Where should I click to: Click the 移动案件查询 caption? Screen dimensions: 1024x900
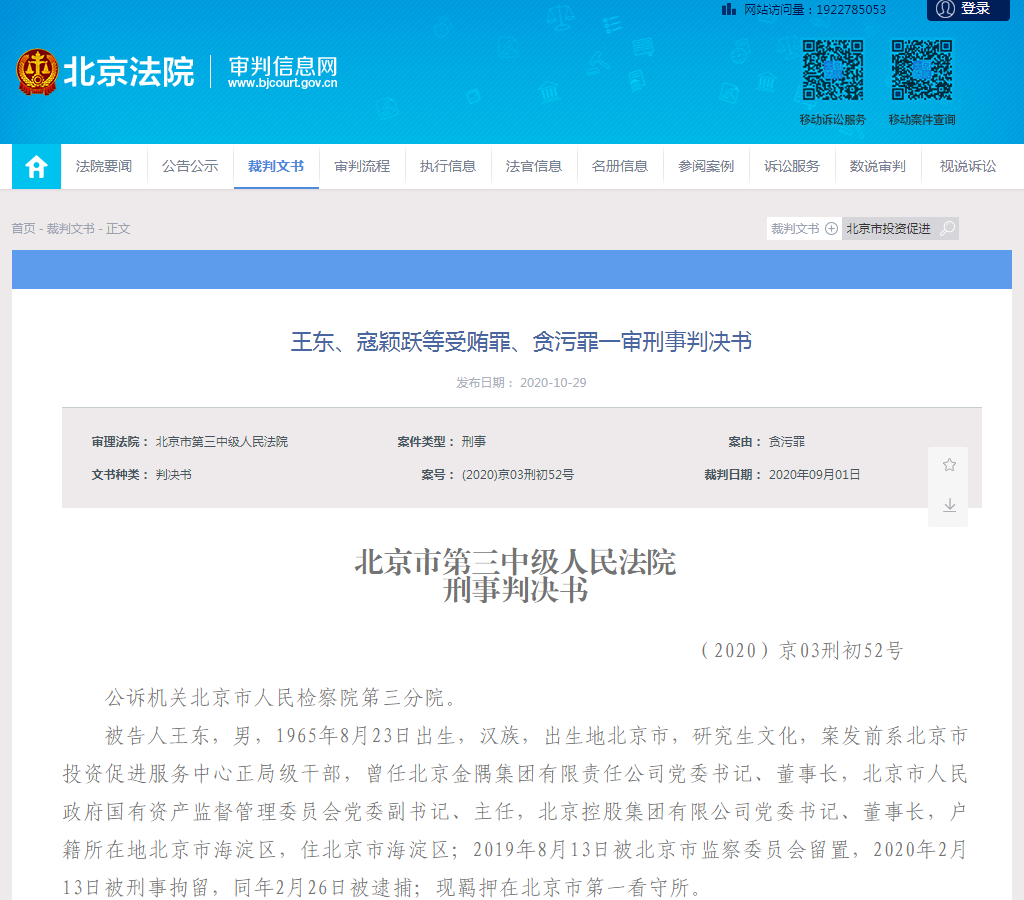[x=922, y=120]
